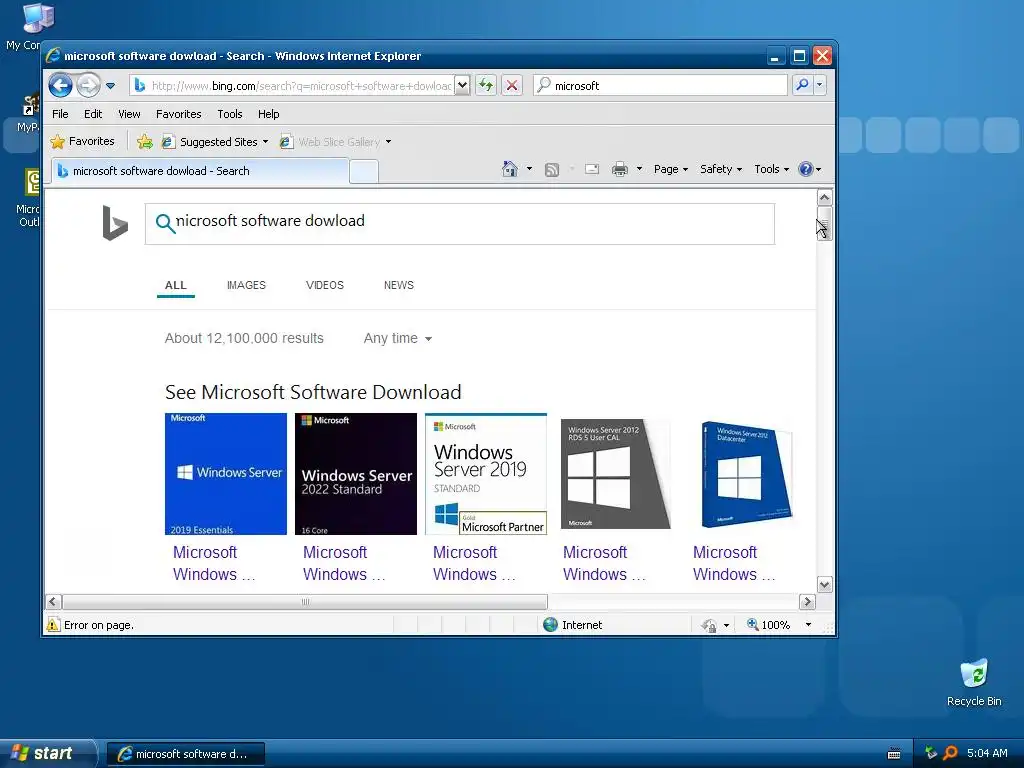Click the Back navigation button

[x=60, y=85]
